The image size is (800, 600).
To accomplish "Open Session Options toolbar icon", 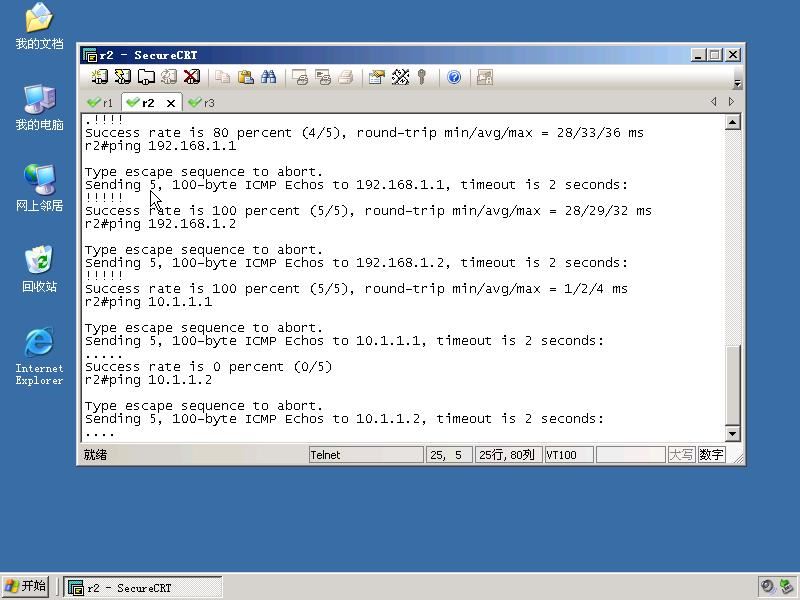I will 377,77.
